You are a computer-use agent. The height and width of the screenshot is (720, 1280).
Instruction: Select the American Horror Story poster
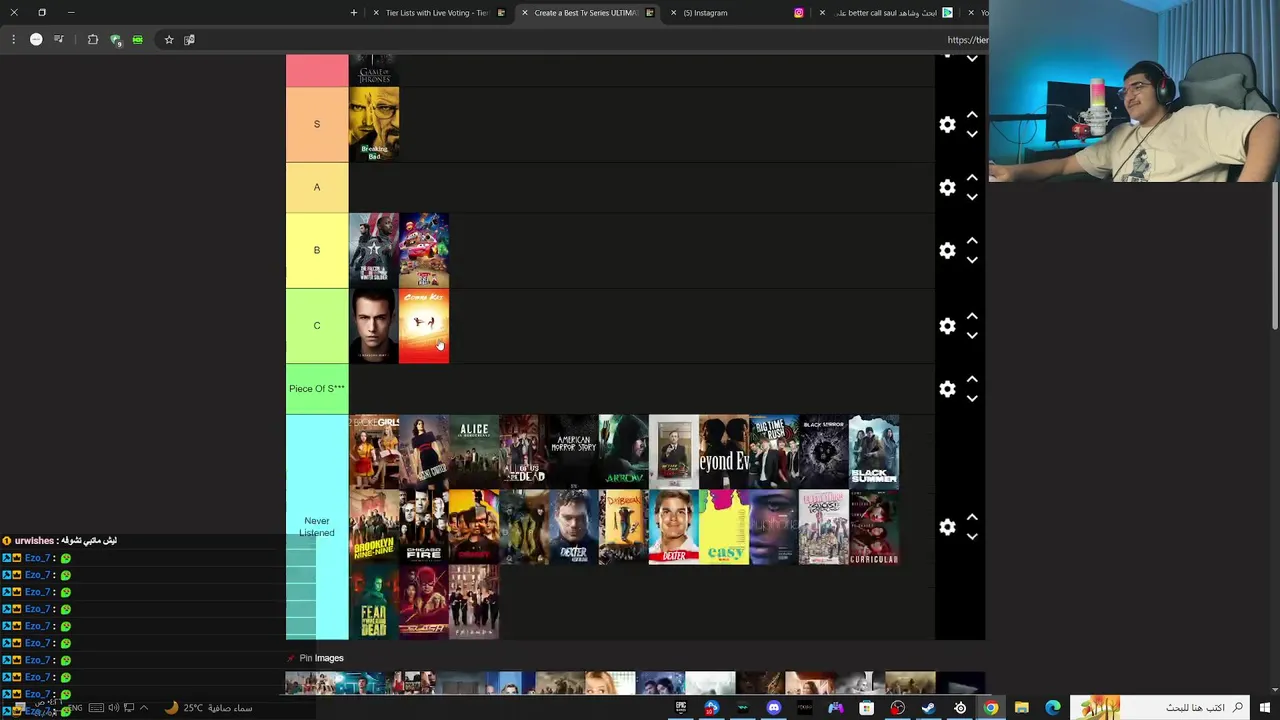[x=574, y=452]
